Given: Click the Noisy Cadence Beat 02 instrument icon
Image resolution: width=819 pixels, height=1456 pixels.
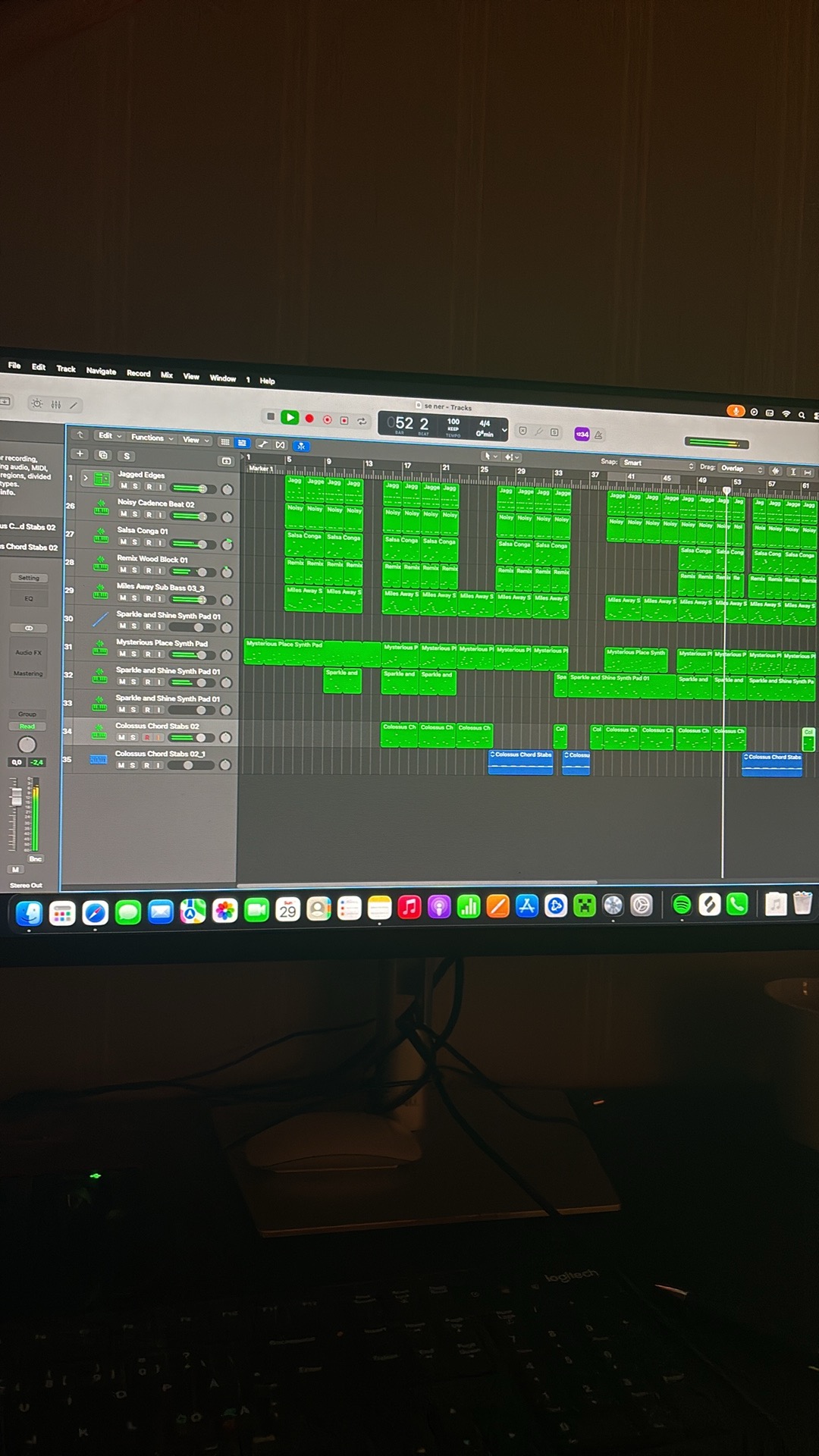Looking at the screenshot, I should pyautogui.click(x=101, y=507).
